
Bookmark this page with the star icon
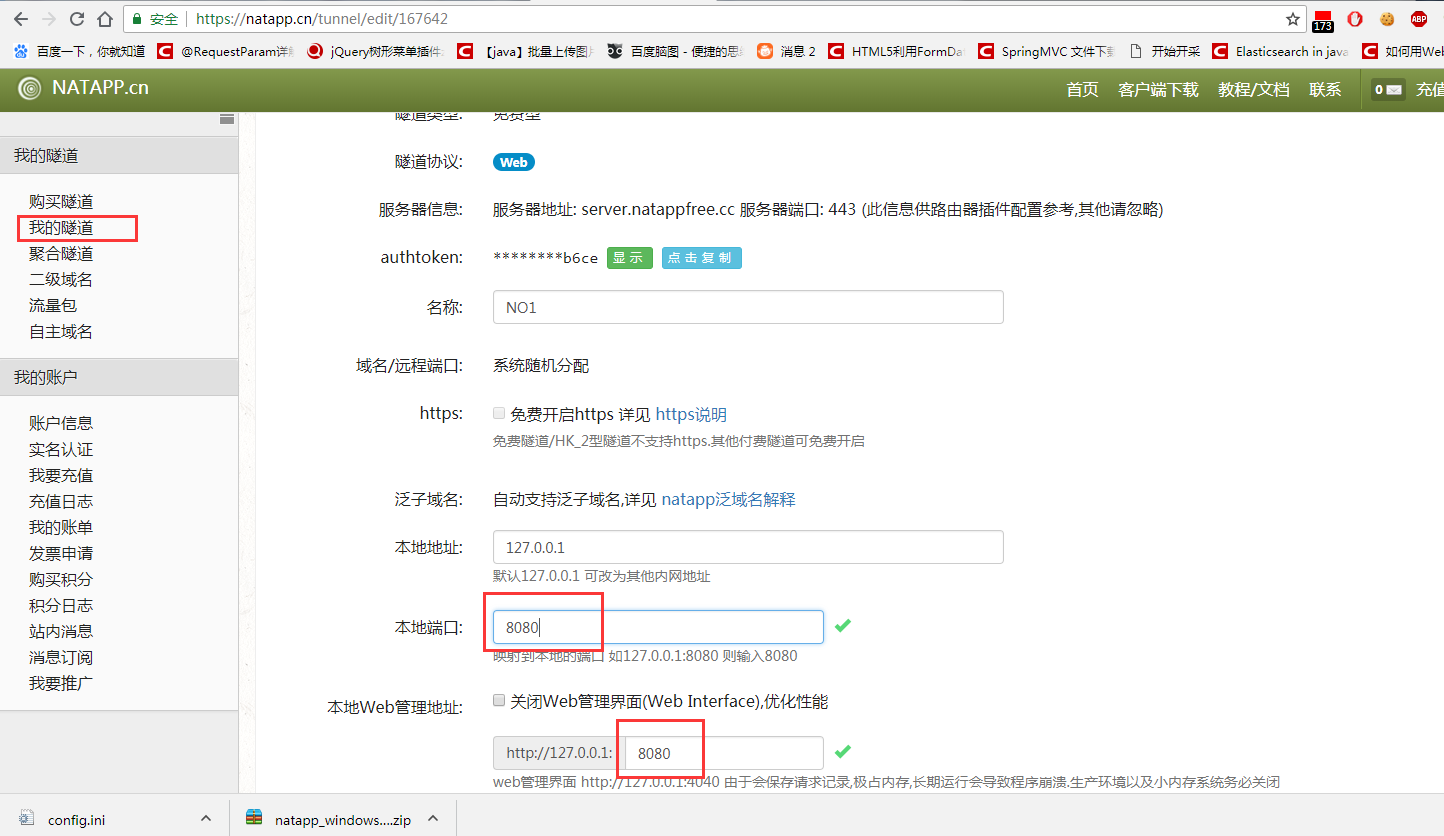(x=1293, y=19)
